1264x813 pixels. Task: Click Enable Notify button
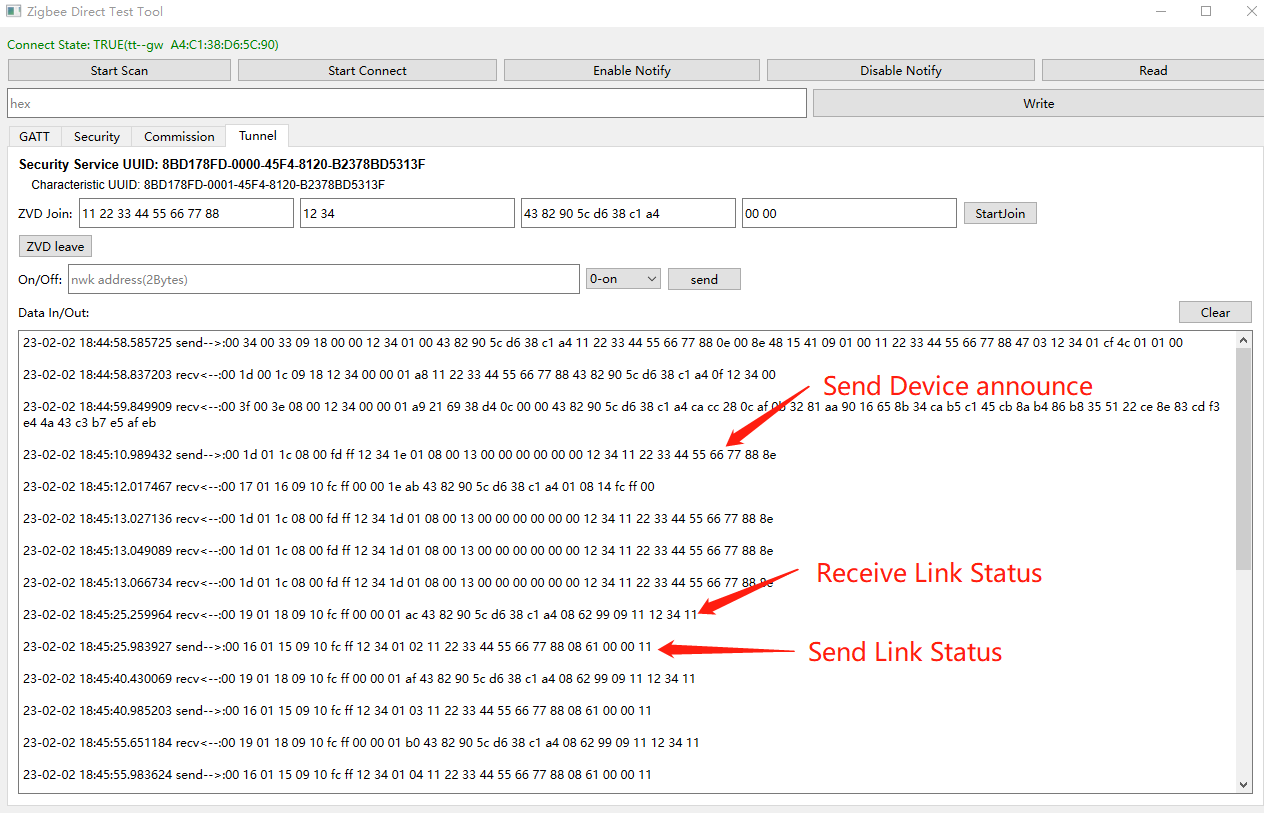point(632,70)
